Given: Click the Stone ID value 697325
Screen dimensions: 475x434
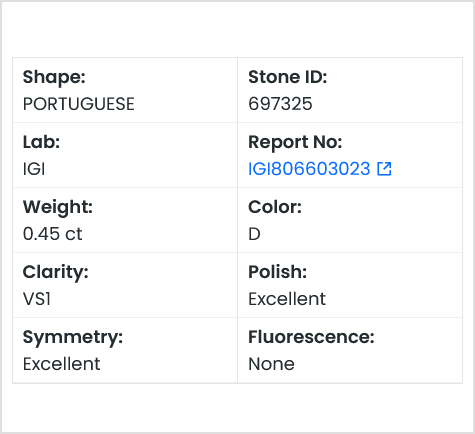Looking at the screenshot, I should click(x=280, y=104).
